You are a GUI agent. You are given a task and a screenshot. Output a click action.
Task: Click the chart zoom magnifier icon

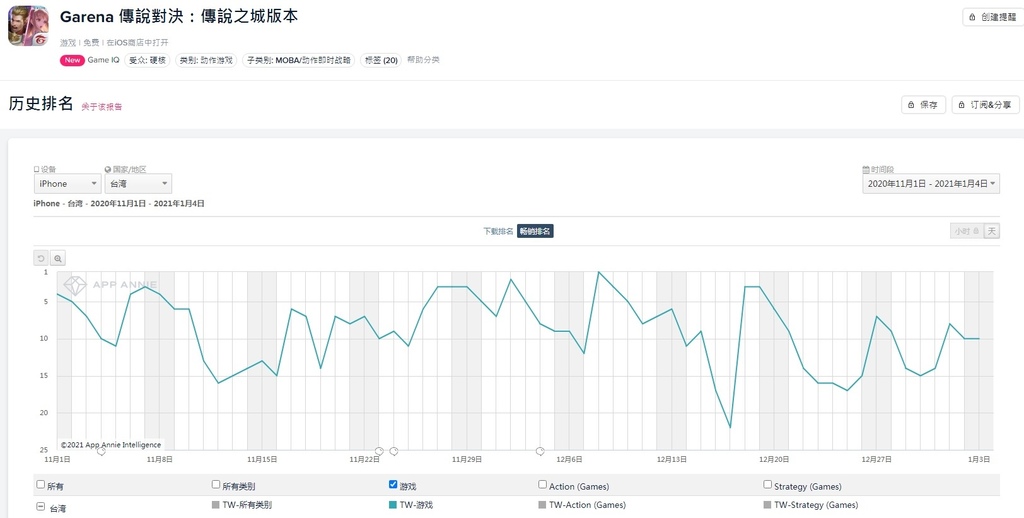tap(58, 259)
